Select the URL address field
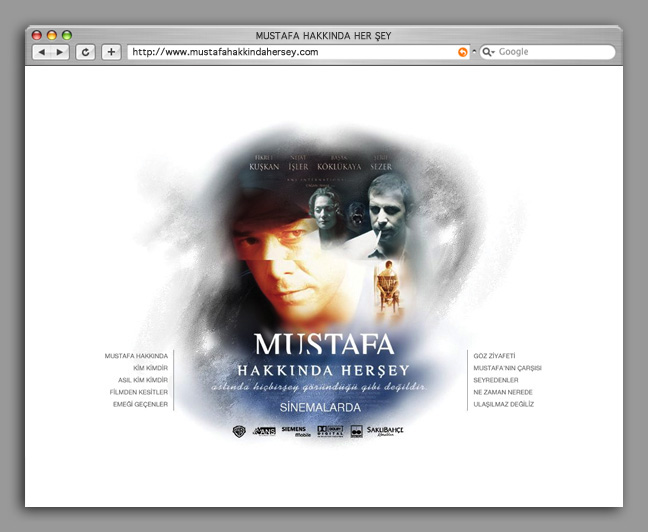 [298, 52]
